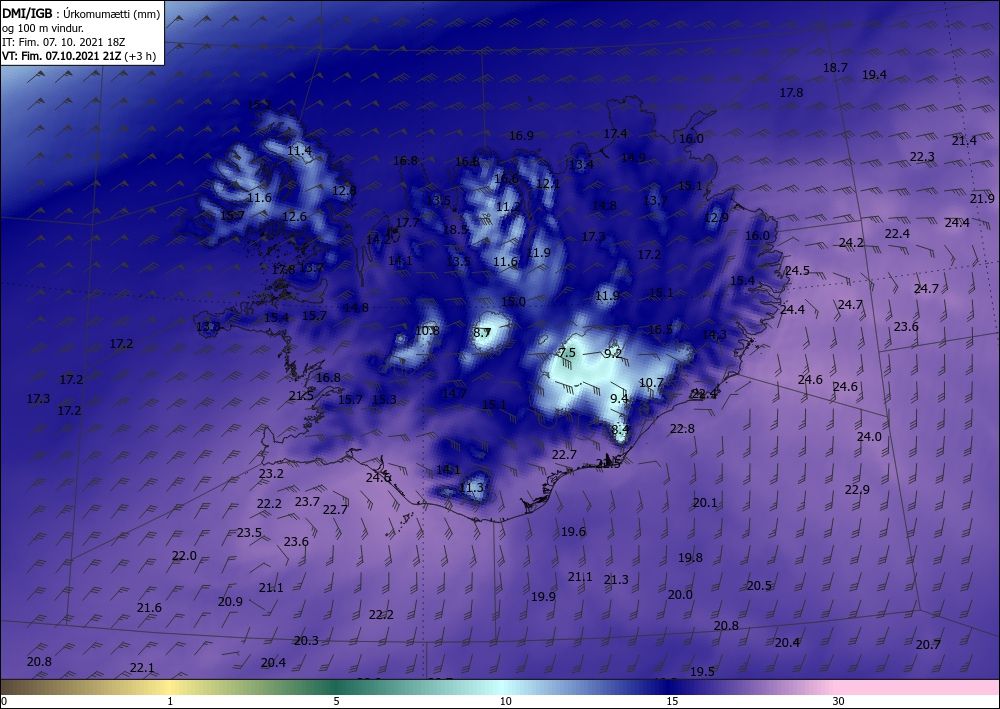
Task: Click the map value 18.5
Action: point(455,230)
